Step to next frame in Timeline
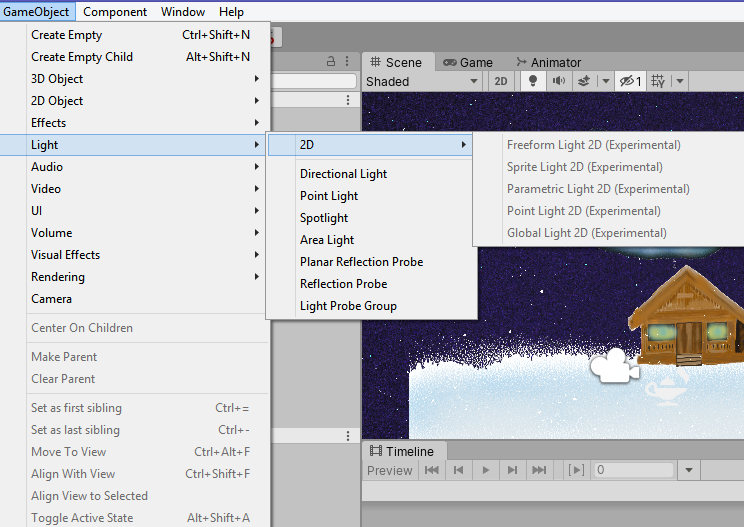 point(512,470)
